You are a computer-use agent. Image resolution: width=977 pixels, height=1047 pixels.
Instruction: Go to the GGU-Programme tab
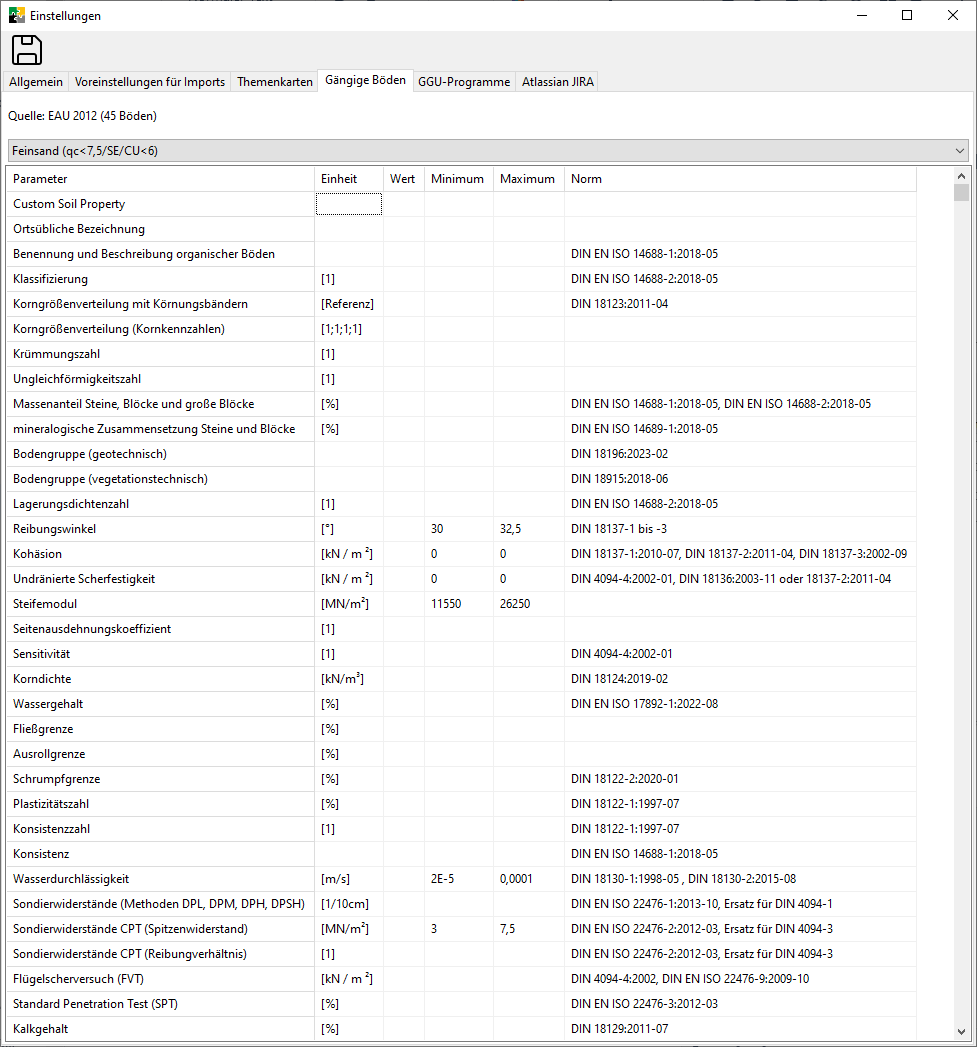point(463,82)
